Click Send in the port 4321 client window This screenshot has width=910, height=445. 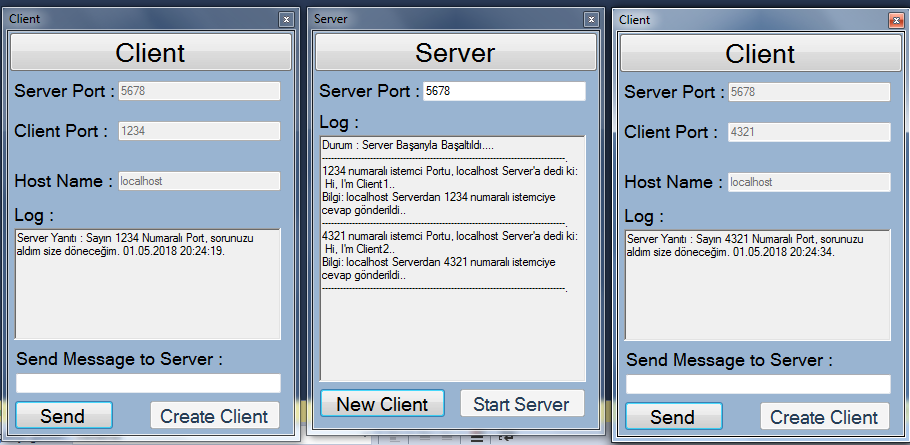[x=673, y=417]
